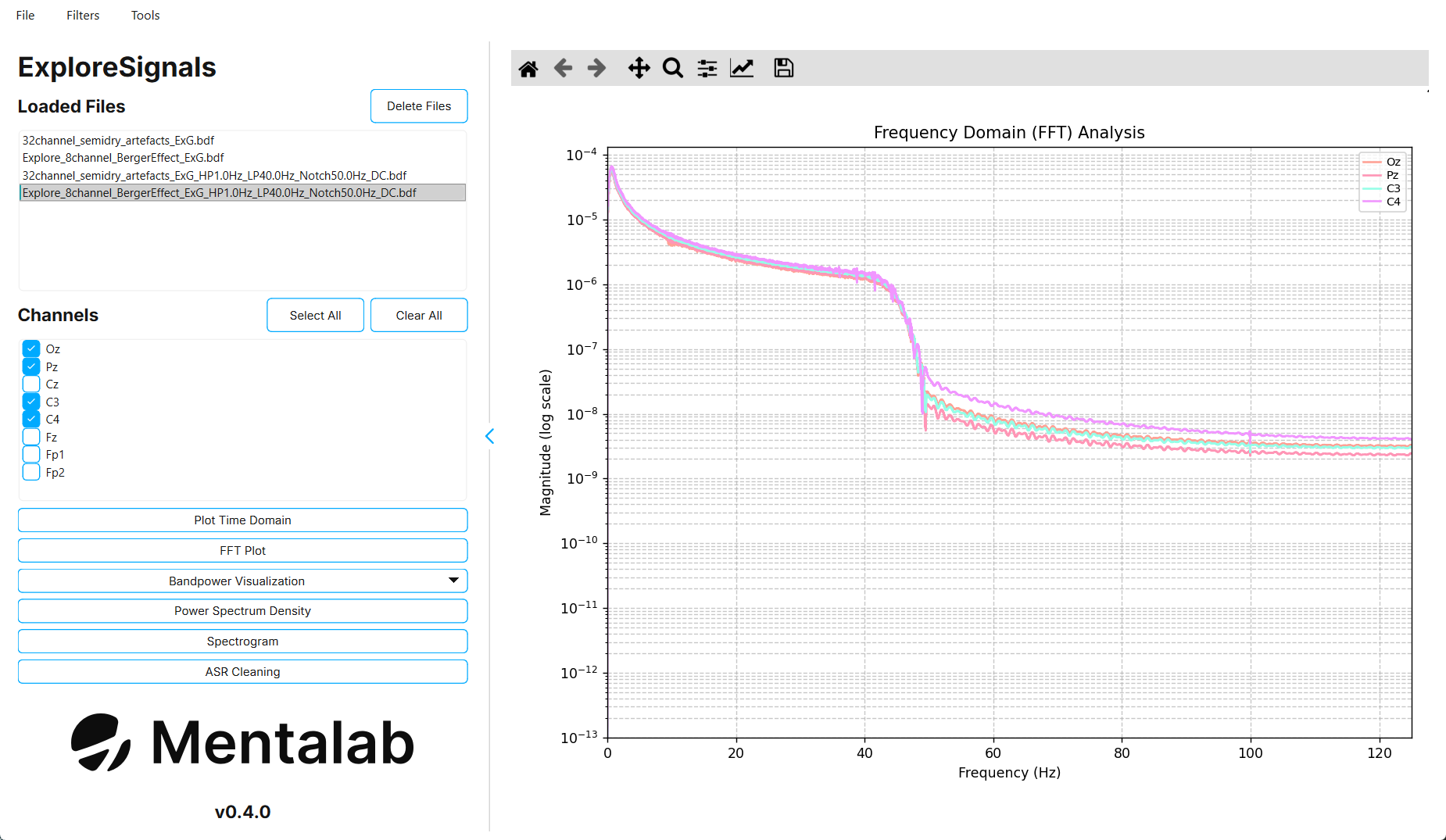Image resolution: width=1446 pixels, height=840 pixels.
Task: Enable the Fp1 channel checkbox
Action: pos(31,455)
